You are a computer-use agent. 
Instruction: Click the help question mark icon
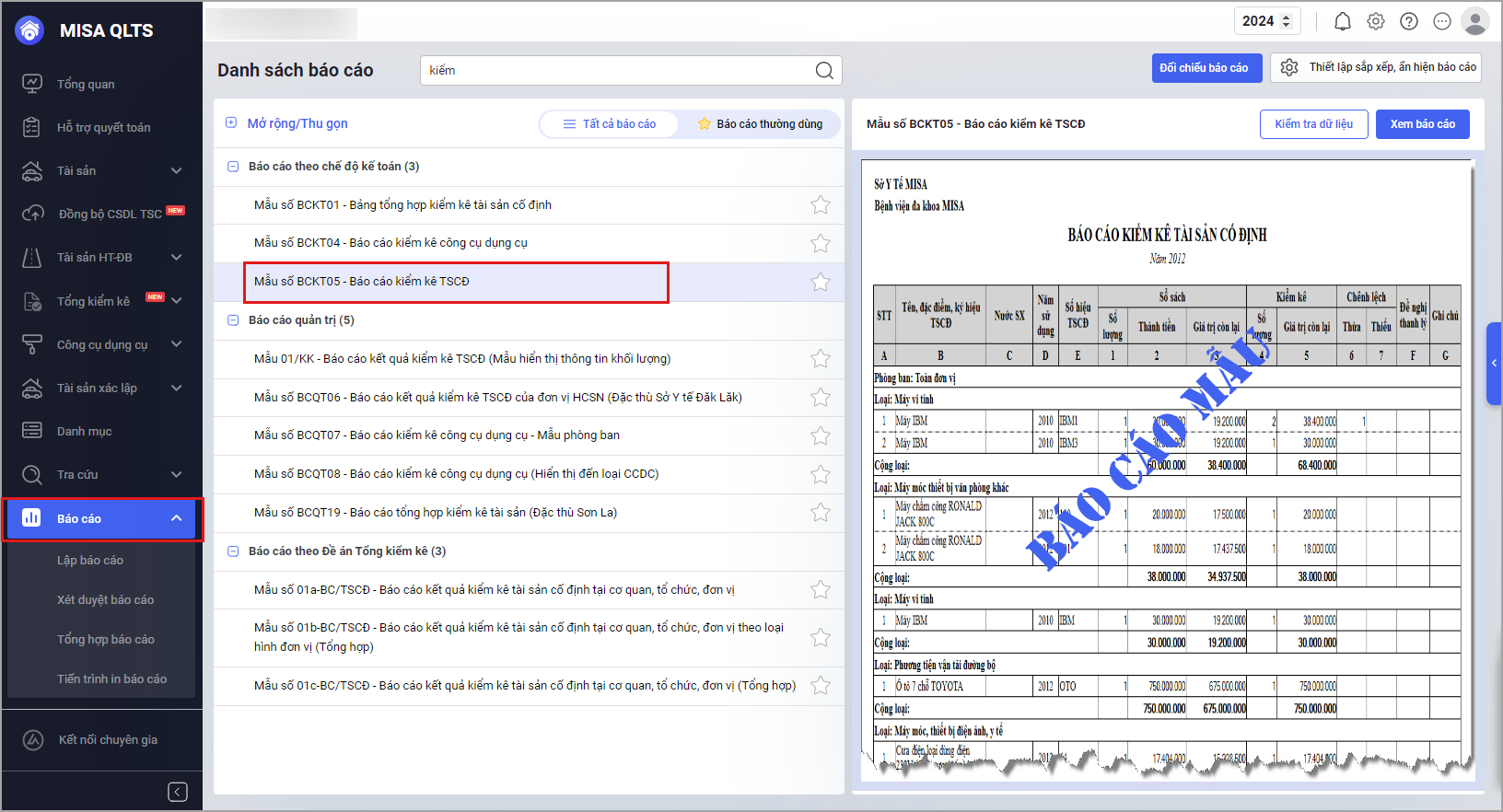1409,21
